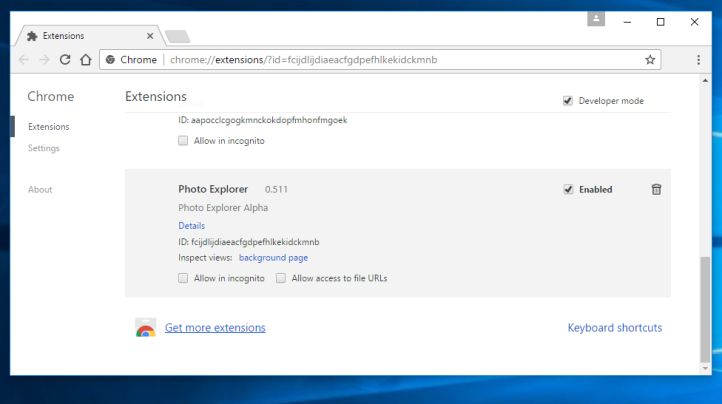722x404 pixels.
Task: Check Allow access to file URLs
Action: pos(280,278)
